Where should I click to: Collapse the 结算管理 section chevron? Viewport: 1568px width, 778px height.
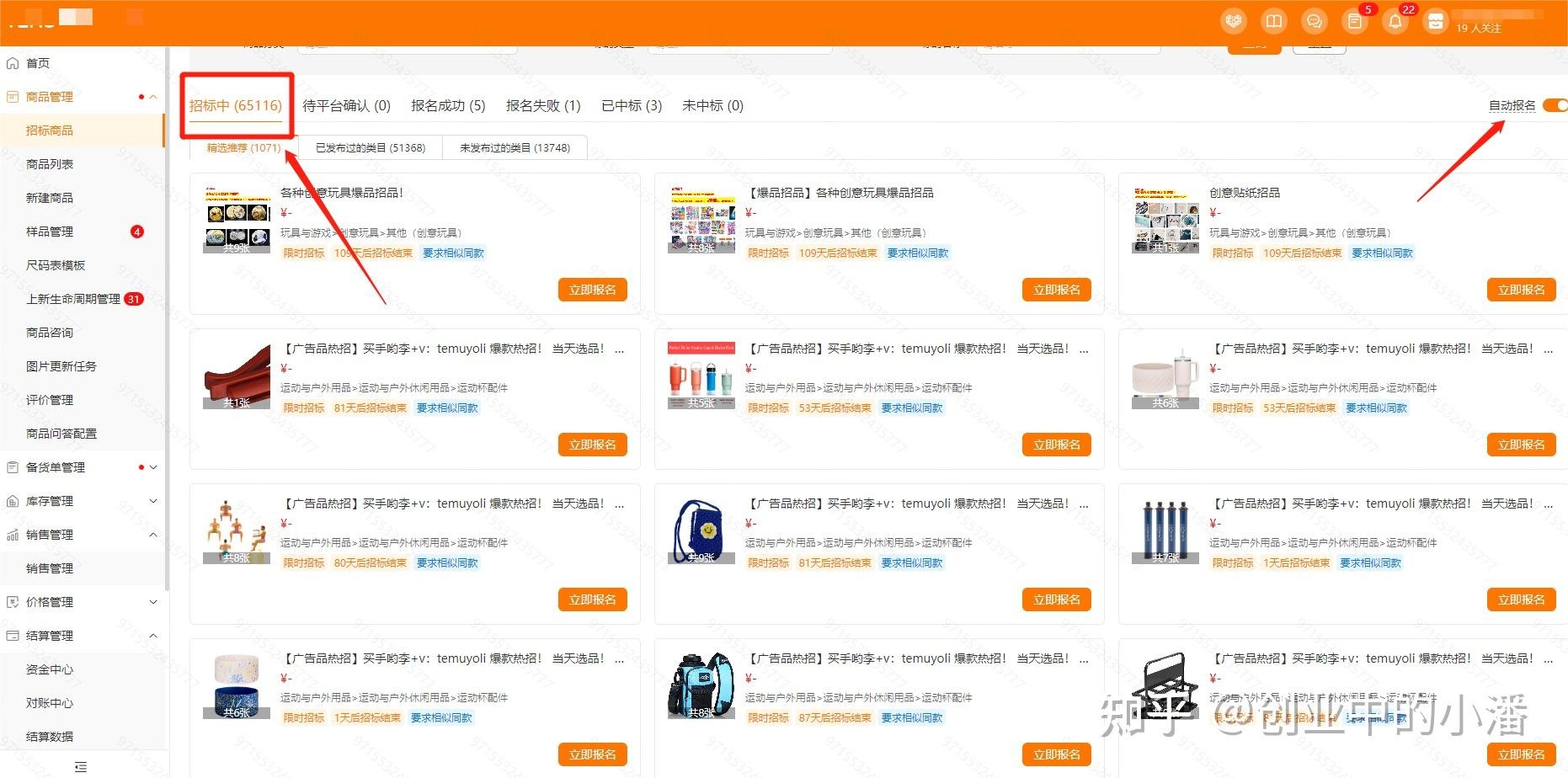click(x=153, y=636)
